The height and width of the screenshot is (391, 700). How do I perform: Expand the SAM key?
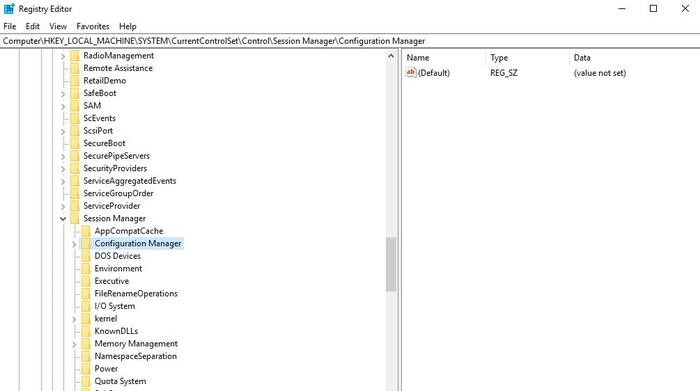[x=63, y=106]
